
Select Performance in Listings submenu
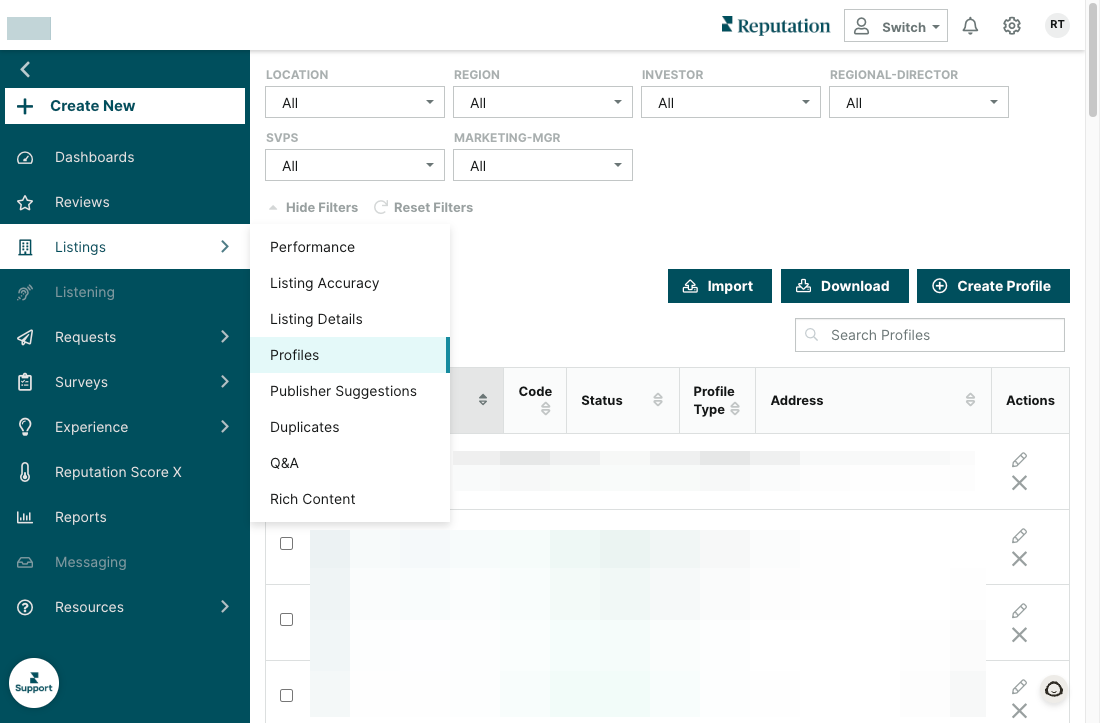point(349,247)
